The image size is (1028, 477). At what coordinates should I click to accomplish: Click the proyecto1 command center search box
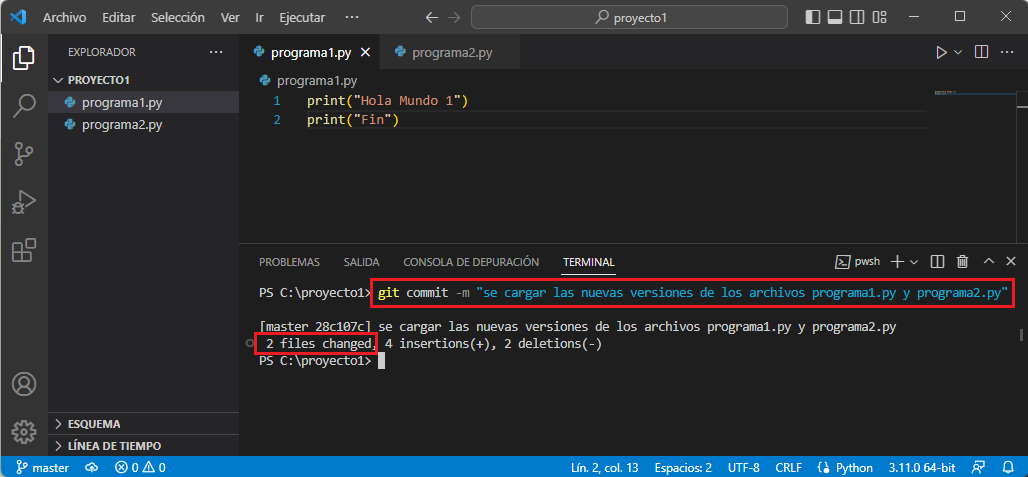pos(629,18)
